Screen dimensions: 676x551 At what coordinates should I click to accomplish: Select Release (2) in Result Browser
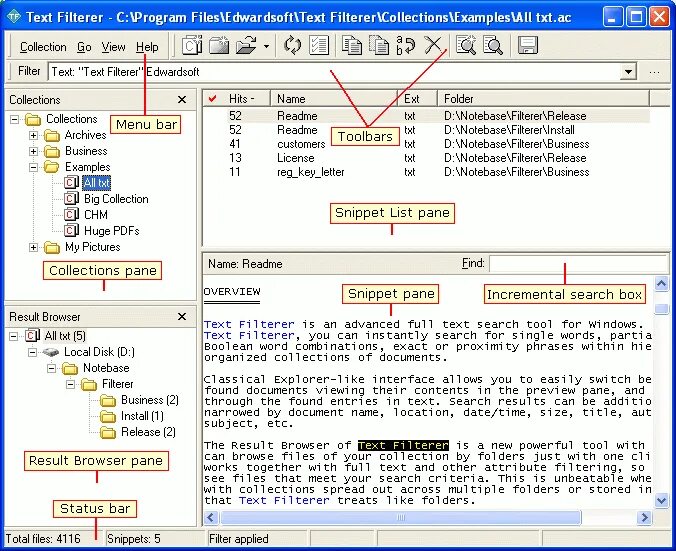[148, 432]
